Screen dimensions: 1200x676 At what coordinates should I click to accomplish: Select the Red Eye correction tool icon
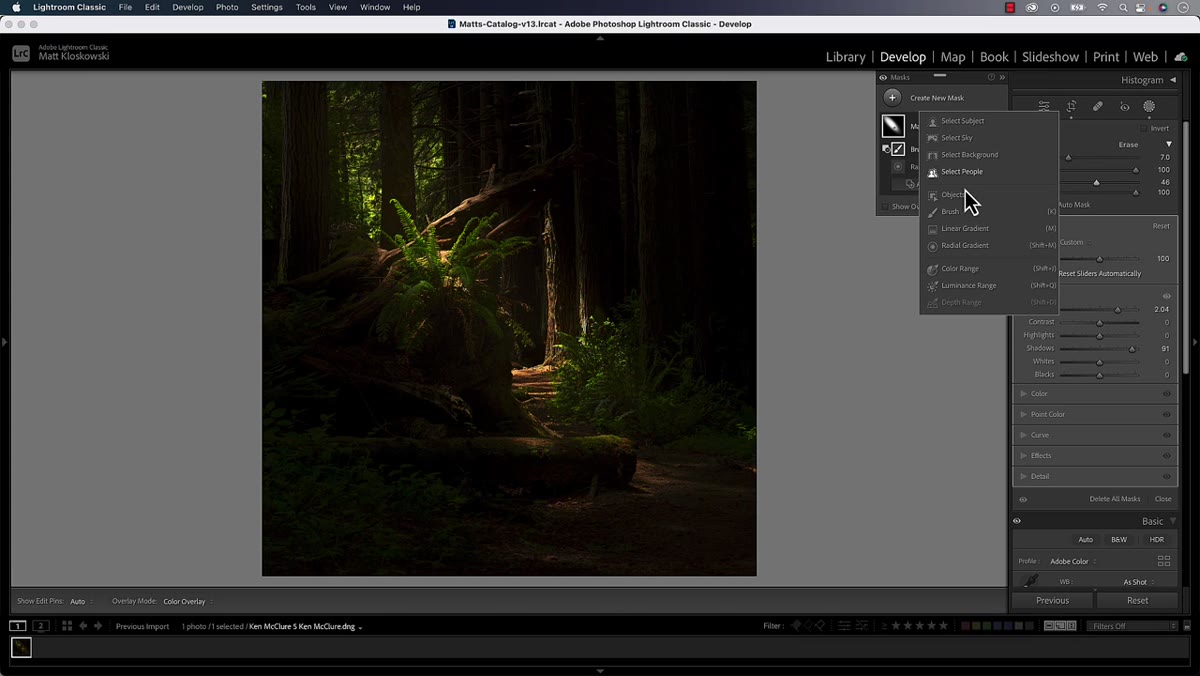point(1124,106)
